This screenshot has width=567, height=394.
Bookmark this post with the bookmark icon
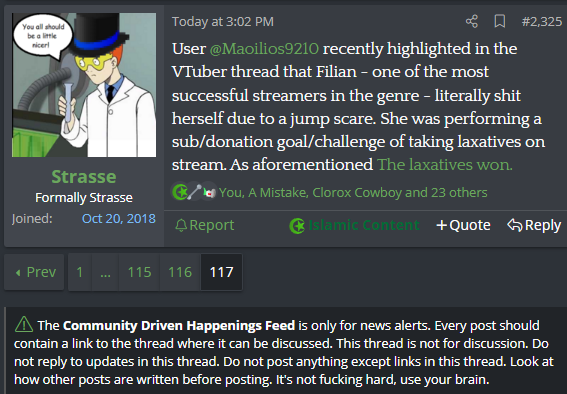pos(500,21)
